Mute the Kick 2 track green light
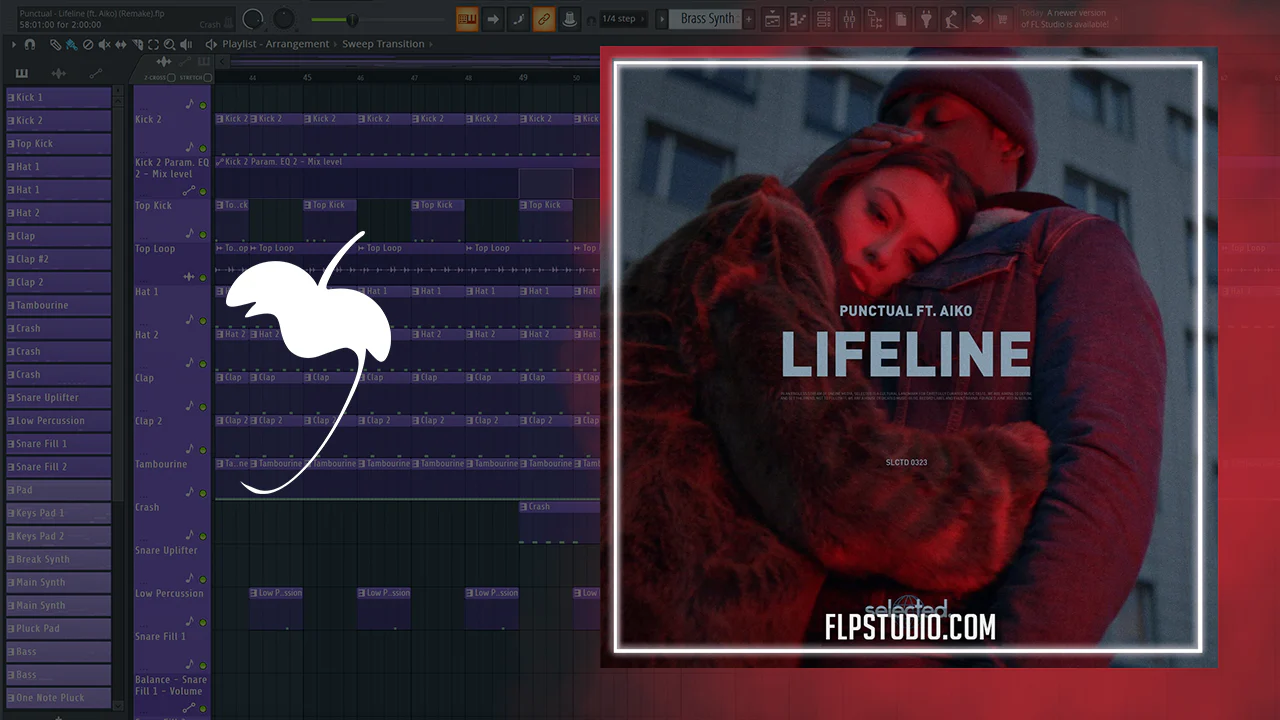1280x720 pixels. (x=203, y=148)
